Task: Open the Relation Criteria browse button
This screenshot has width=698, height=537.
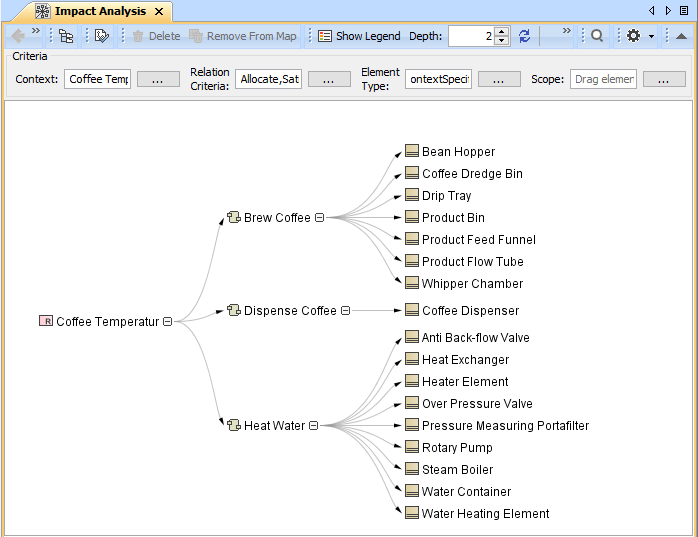Action: 329,79
